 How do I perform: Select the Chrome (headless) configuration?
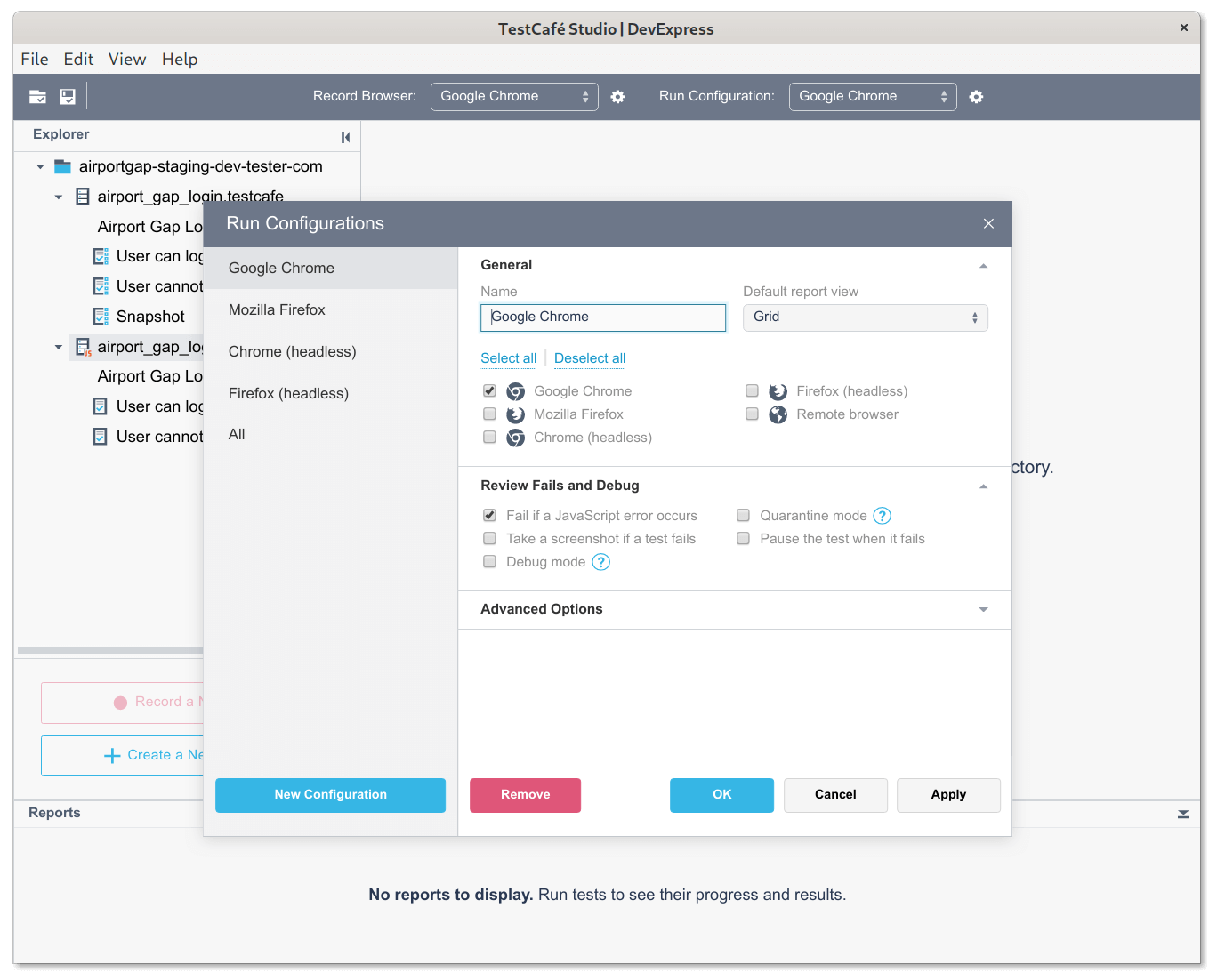point(330,352)
